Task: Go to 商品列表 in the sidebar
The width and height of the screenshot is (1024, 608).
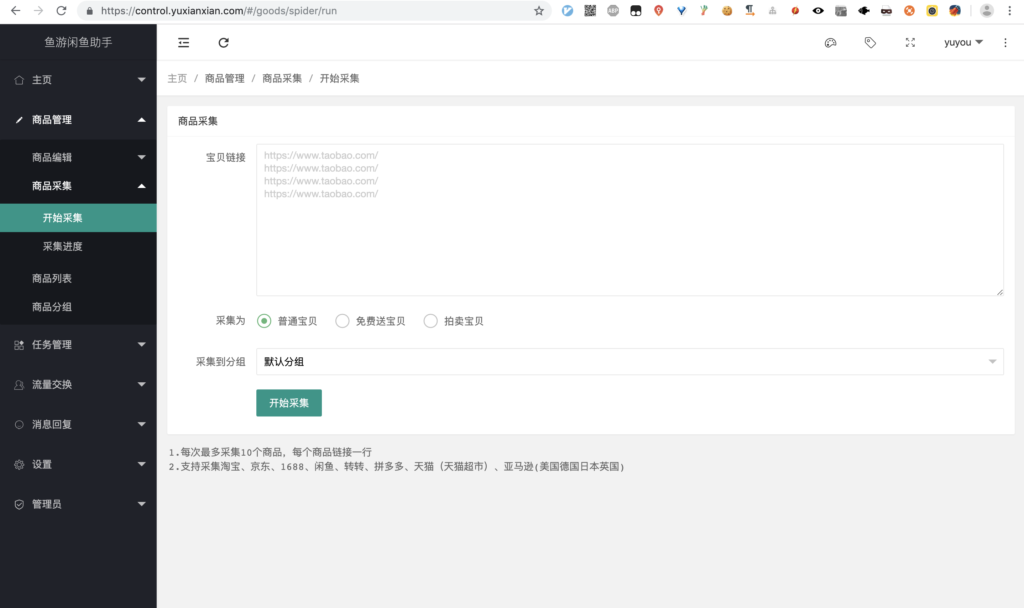Action: (52, 278)
